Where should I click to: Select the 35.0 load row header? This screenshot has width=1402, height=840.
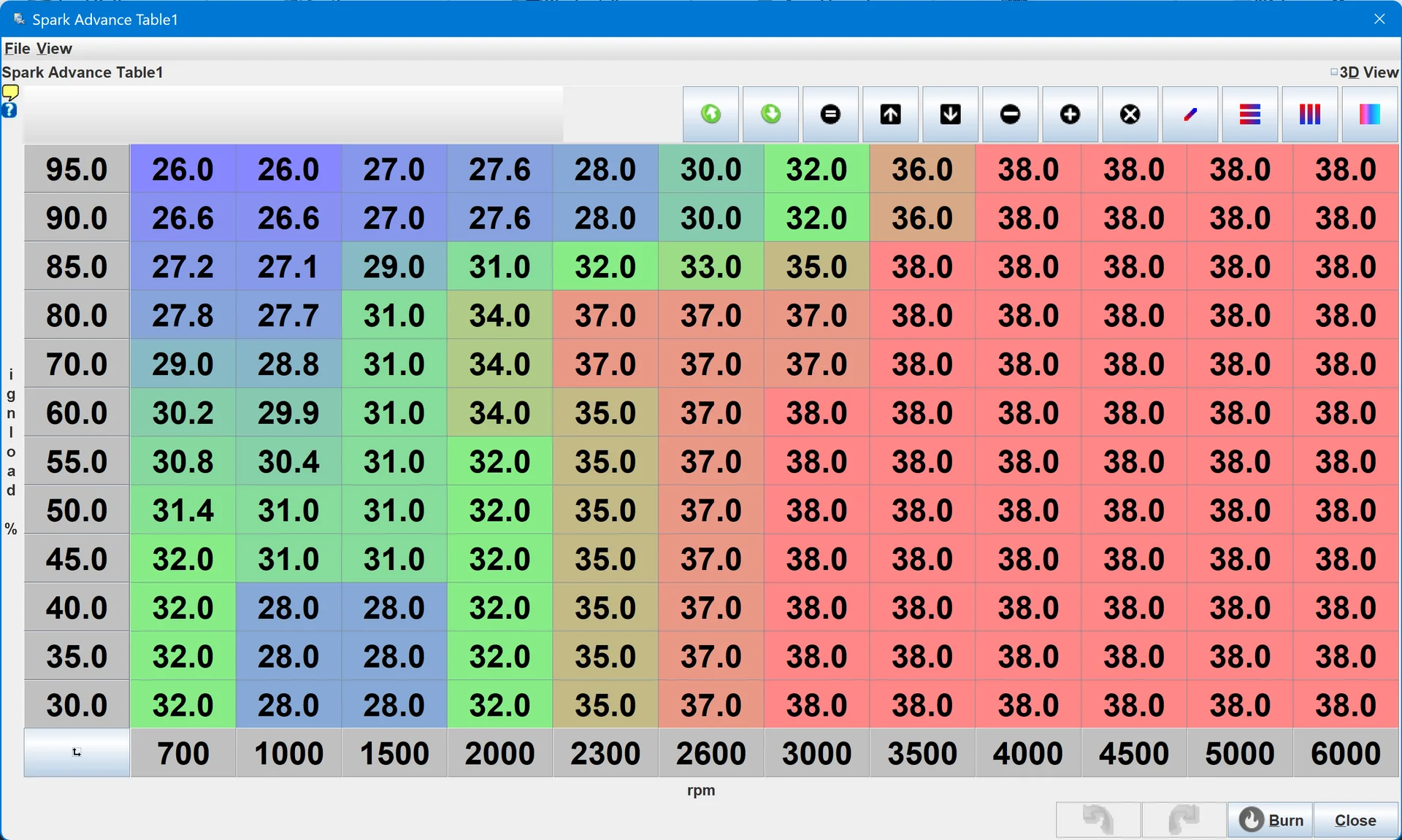tap(77, 656)
